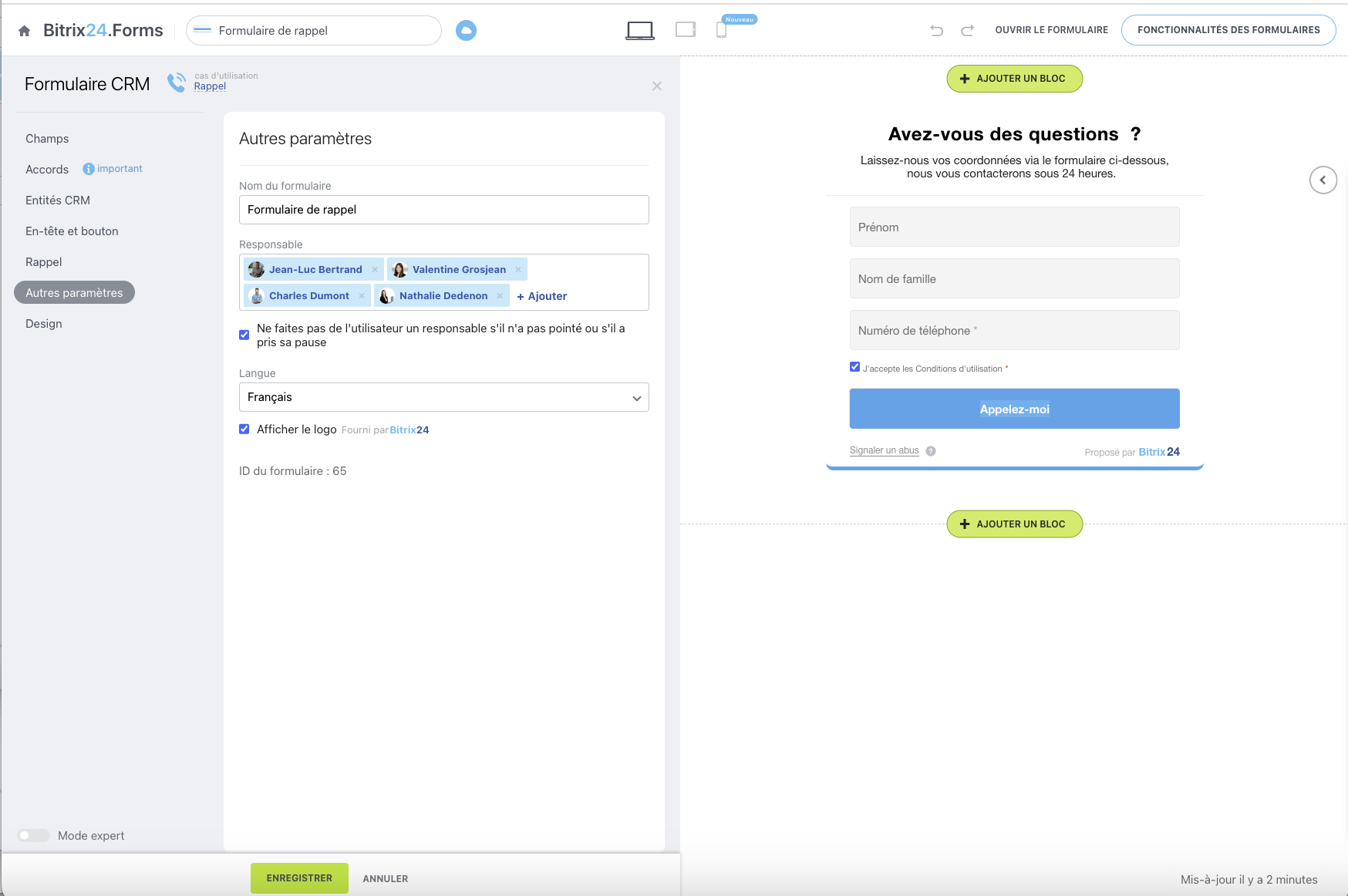Screen dimensions: 1348x896
Task: Switch to desktop preview mode
Action: [x=639, y=30]
